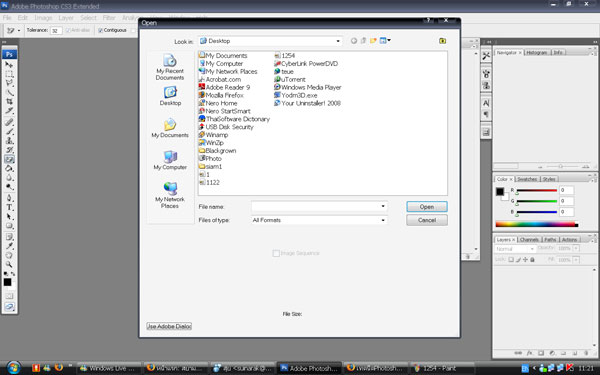600x375 pixels.
Task: Click the Favorites icon in Open dialog
Action: pyautogui.click(x=442, y=41)
